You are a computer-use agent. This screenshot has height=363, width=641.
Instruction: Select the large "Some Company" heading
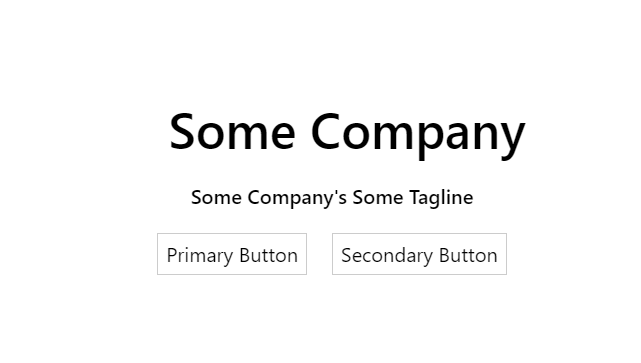(x=347, y=134)
